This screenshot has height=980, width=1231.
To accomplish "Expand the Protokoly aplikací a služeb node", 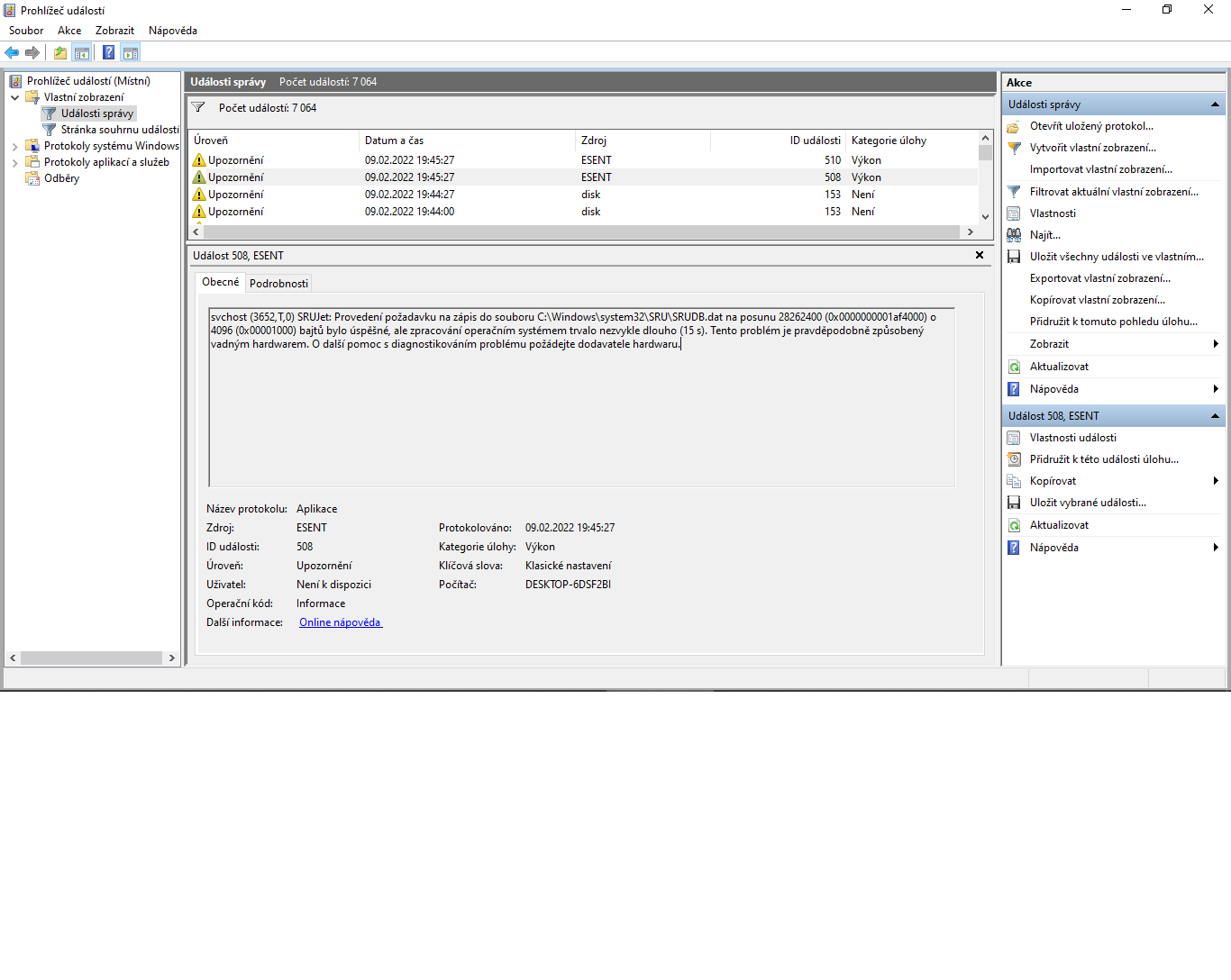I will (14, 162).
